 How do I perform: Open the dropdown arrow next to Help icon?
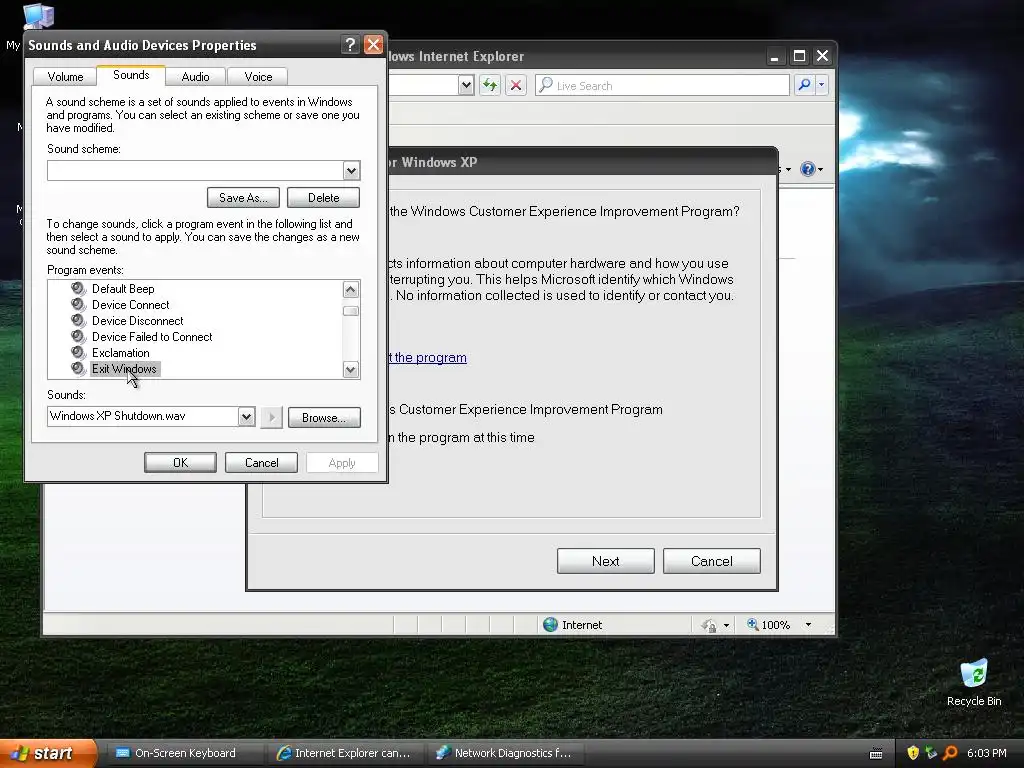pyautogui.click(x=820, y=170)
